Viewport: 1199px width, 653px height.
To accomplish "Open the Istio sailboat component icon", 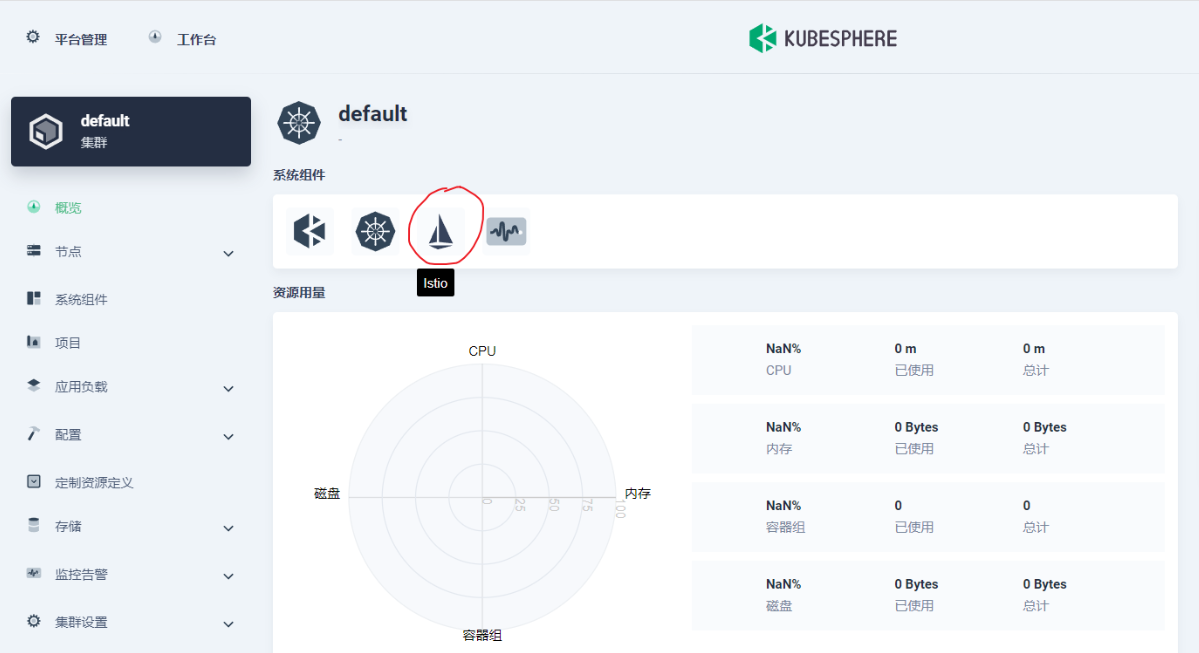I will tap(440, 232).
